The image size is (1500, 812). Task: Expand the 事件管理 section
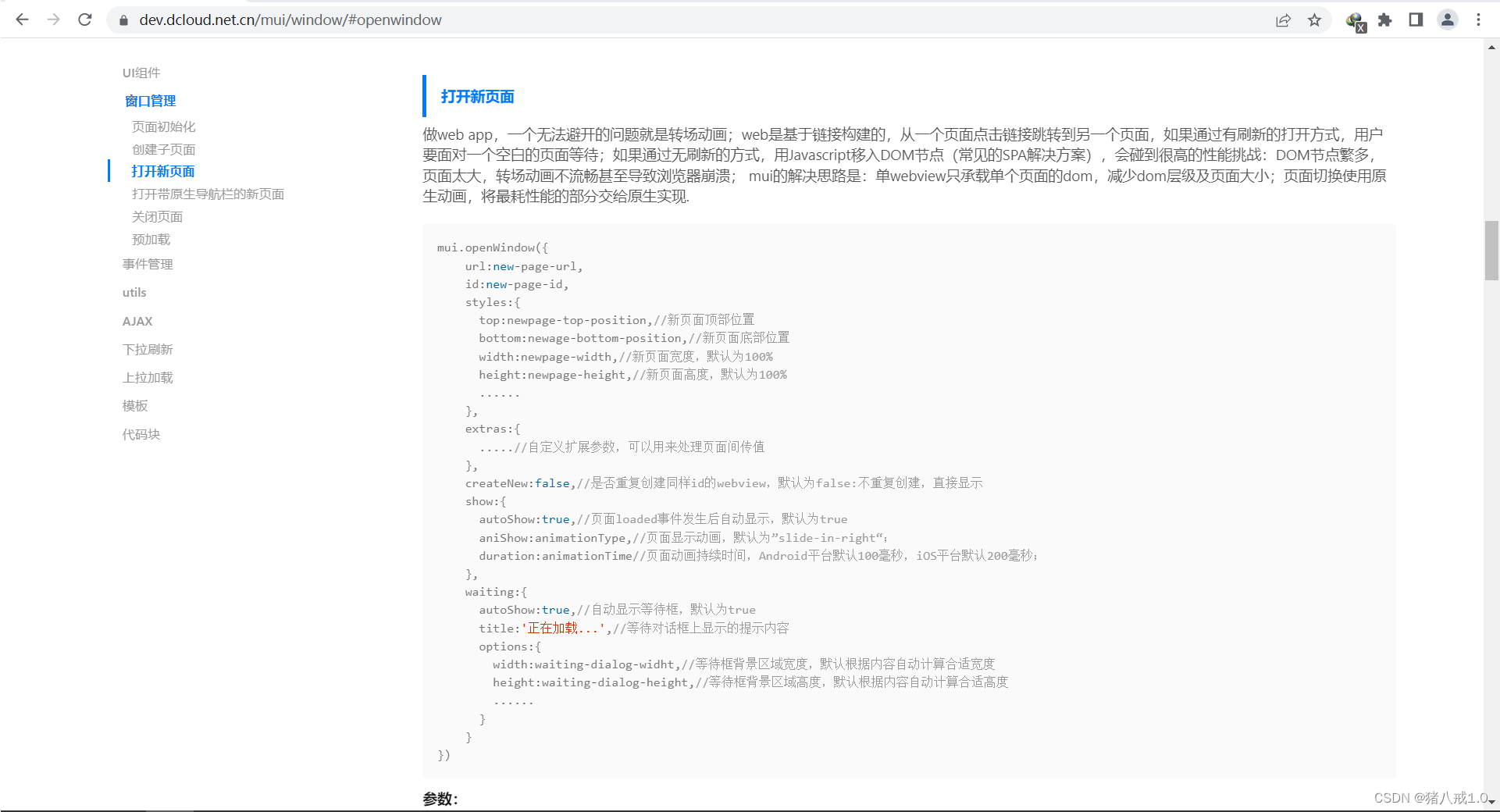[147, 264]
